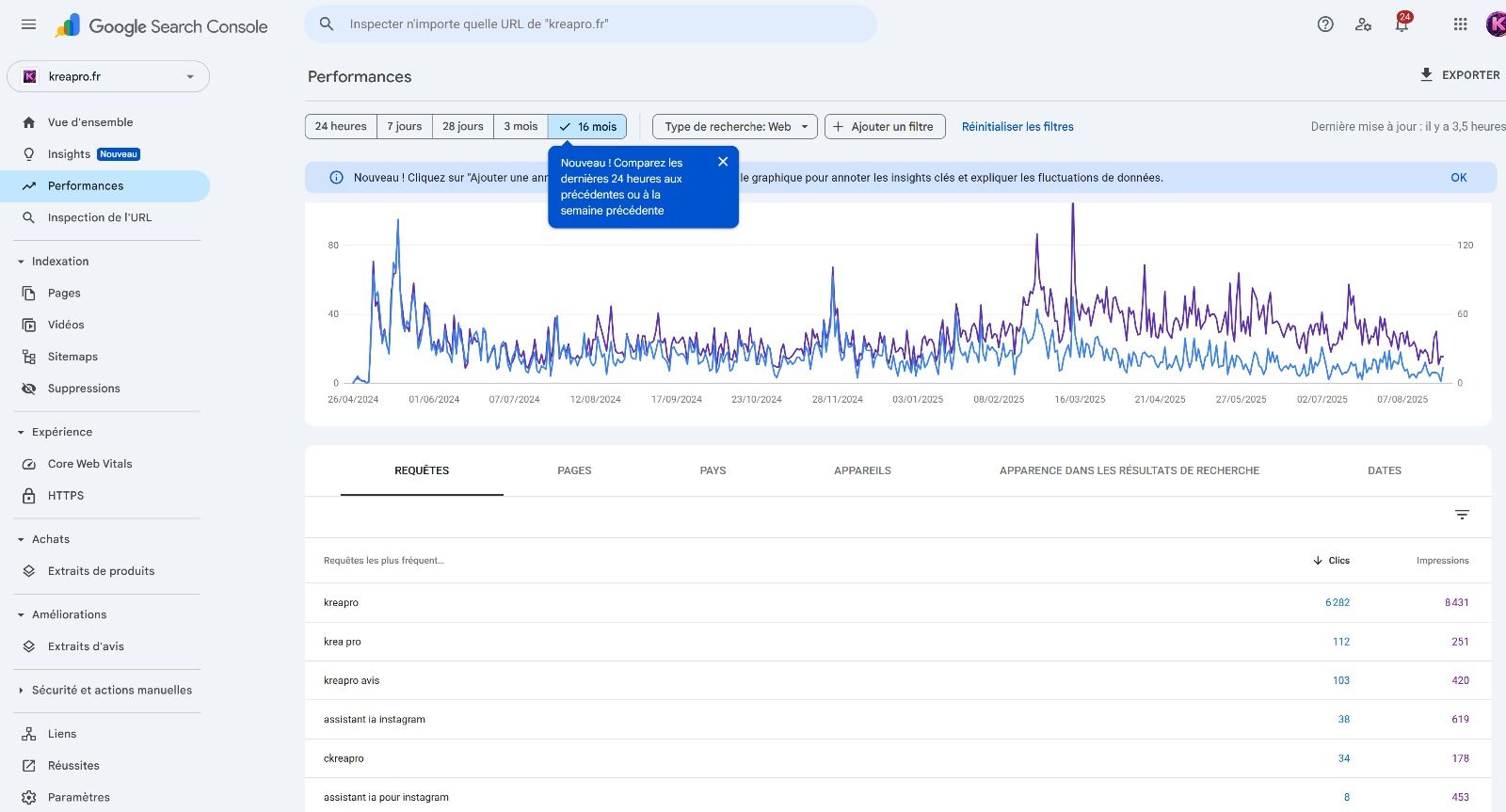This screenshot has width=1506, height=812.
Task: Open Type de recherche: Web dropdown
Action: [735, 126]
